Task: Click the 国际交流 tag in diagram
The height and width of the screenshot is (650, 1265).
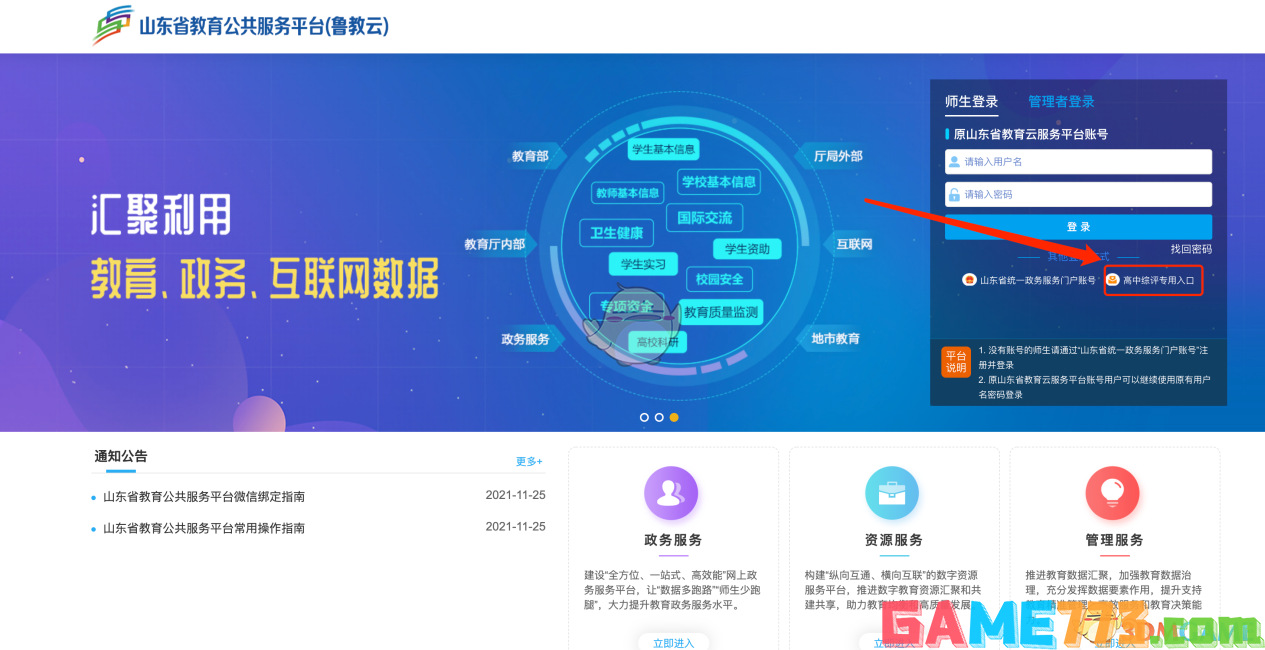Action: click(x=704, y=217)
